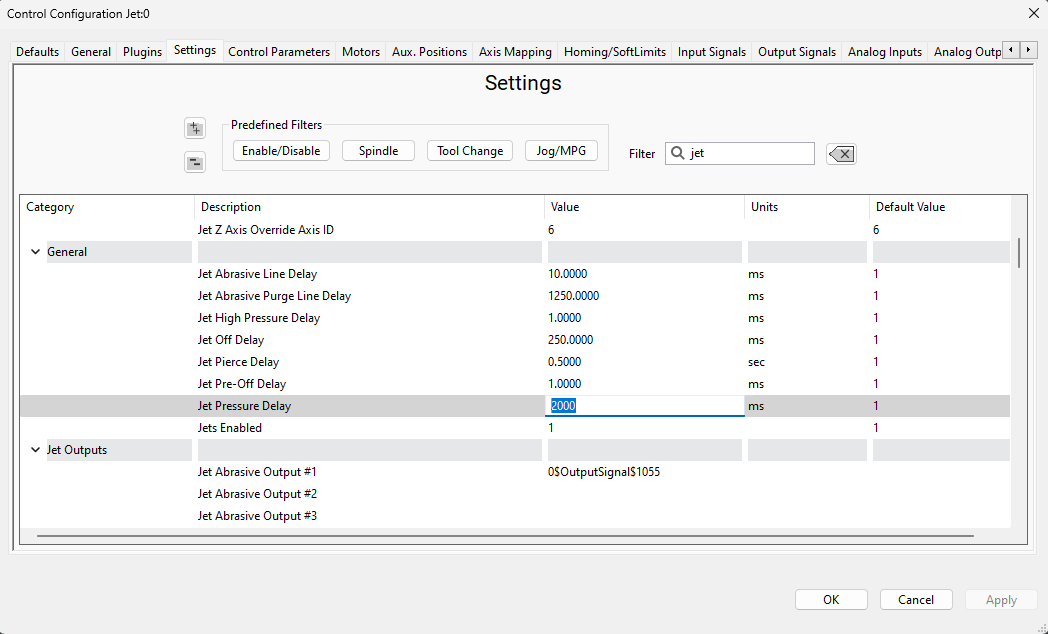
Task: Collapse the Jet Outputs category
Action: (x=35, y=450)
